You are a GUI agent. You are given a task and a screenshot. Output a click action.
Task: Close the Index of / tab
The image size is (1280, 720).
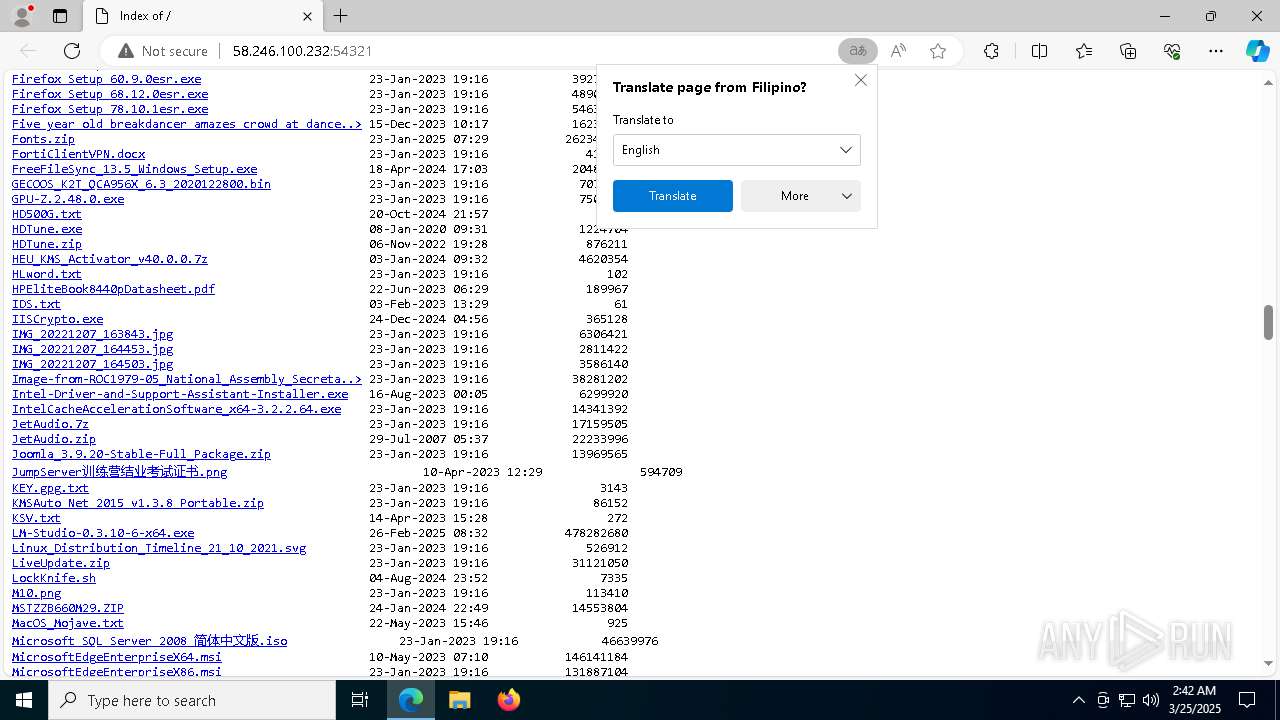pos(307,16)
